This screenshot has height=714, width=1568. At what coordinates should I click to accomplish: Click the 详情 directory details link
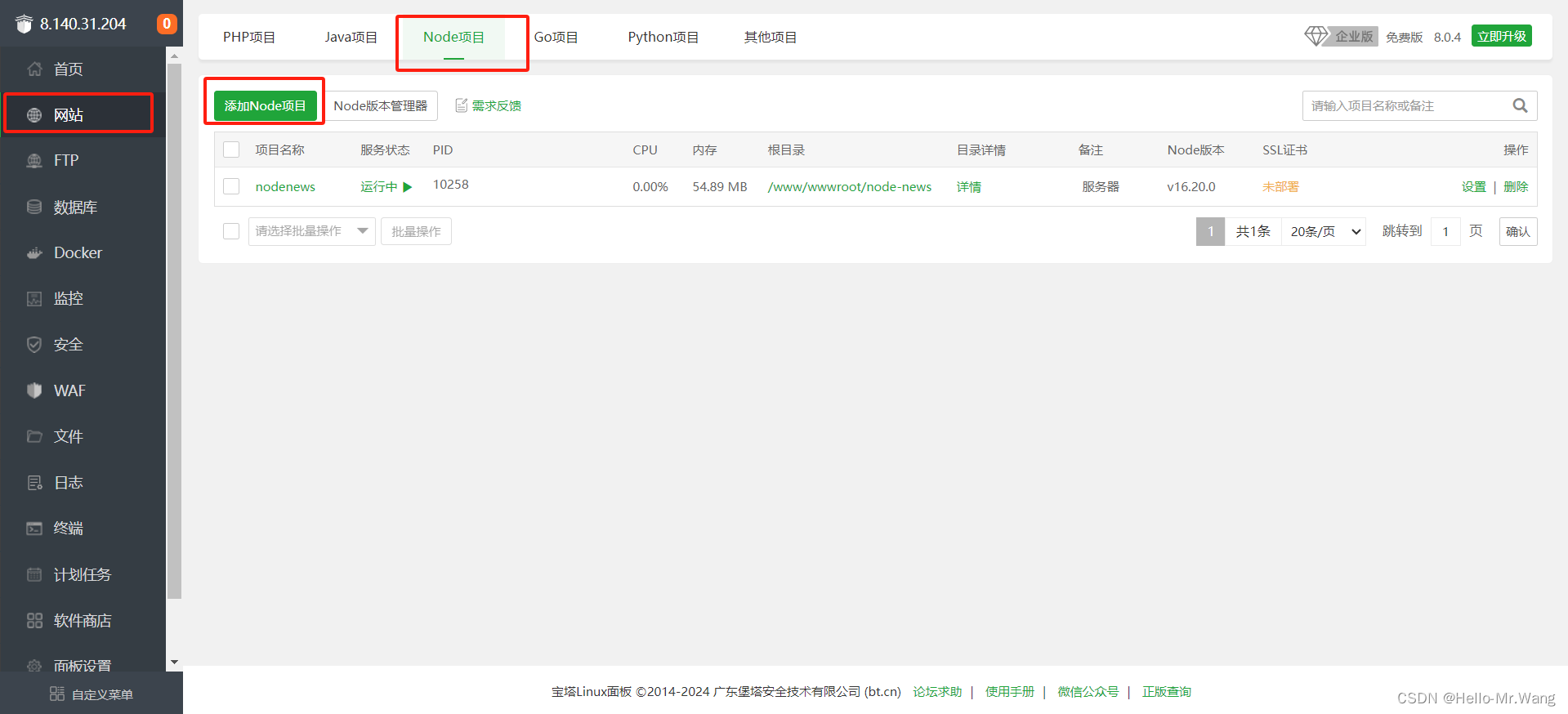[969, 186]
